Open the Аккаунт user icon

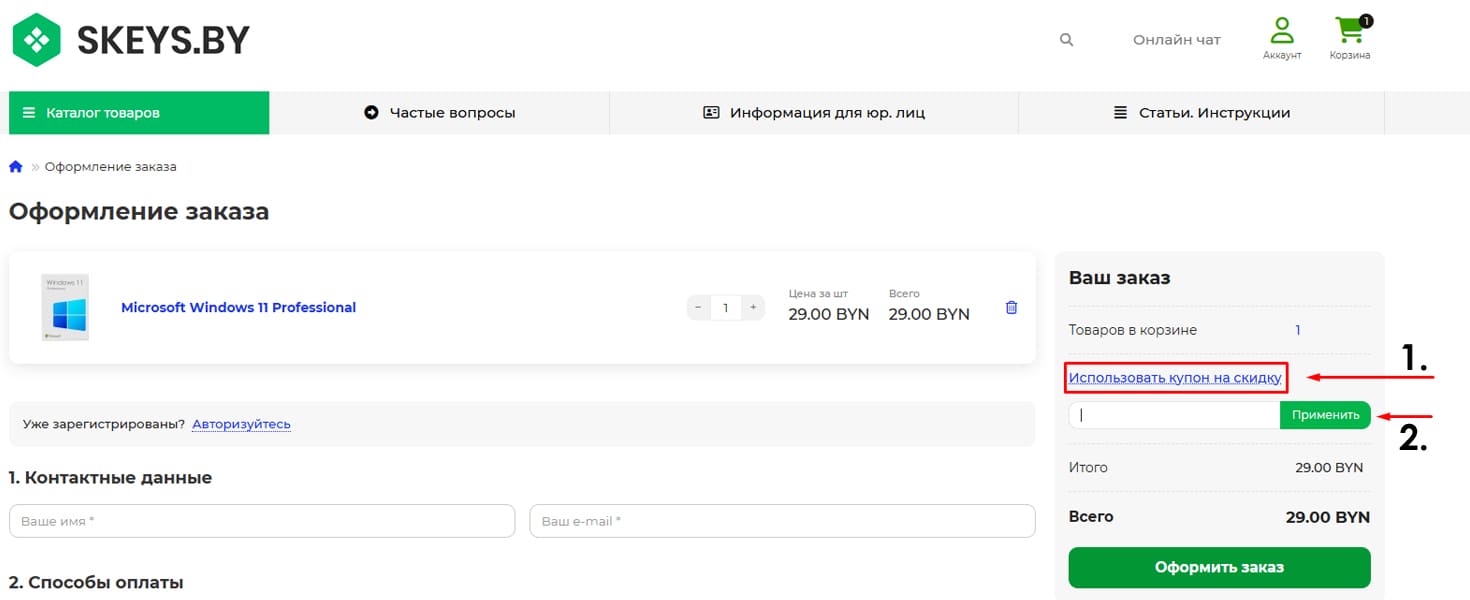[1281, 30]
